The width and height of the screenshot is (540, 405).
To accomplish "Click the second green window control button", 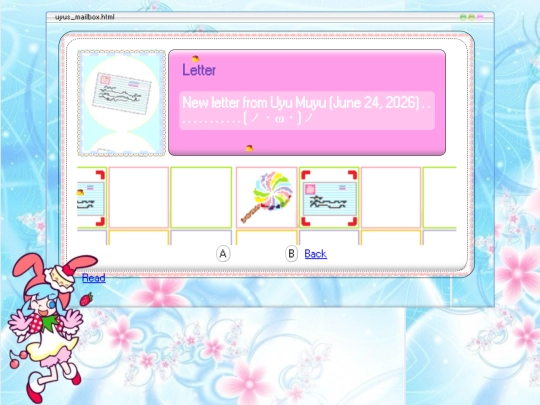I will (471, 17).
